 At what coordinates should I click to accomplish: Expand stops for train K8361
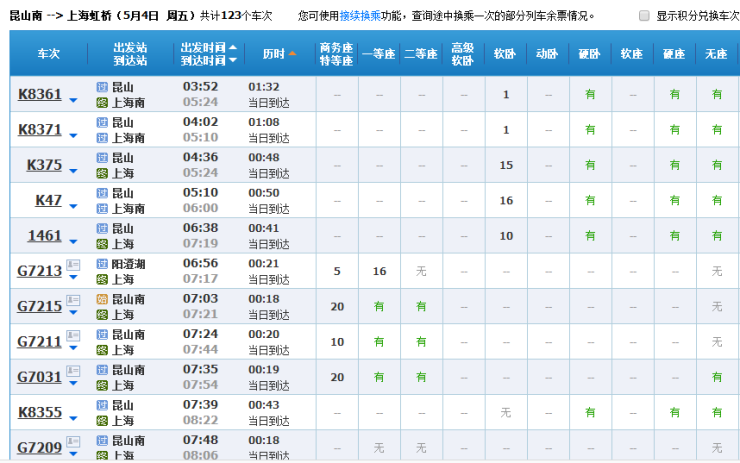73,101
